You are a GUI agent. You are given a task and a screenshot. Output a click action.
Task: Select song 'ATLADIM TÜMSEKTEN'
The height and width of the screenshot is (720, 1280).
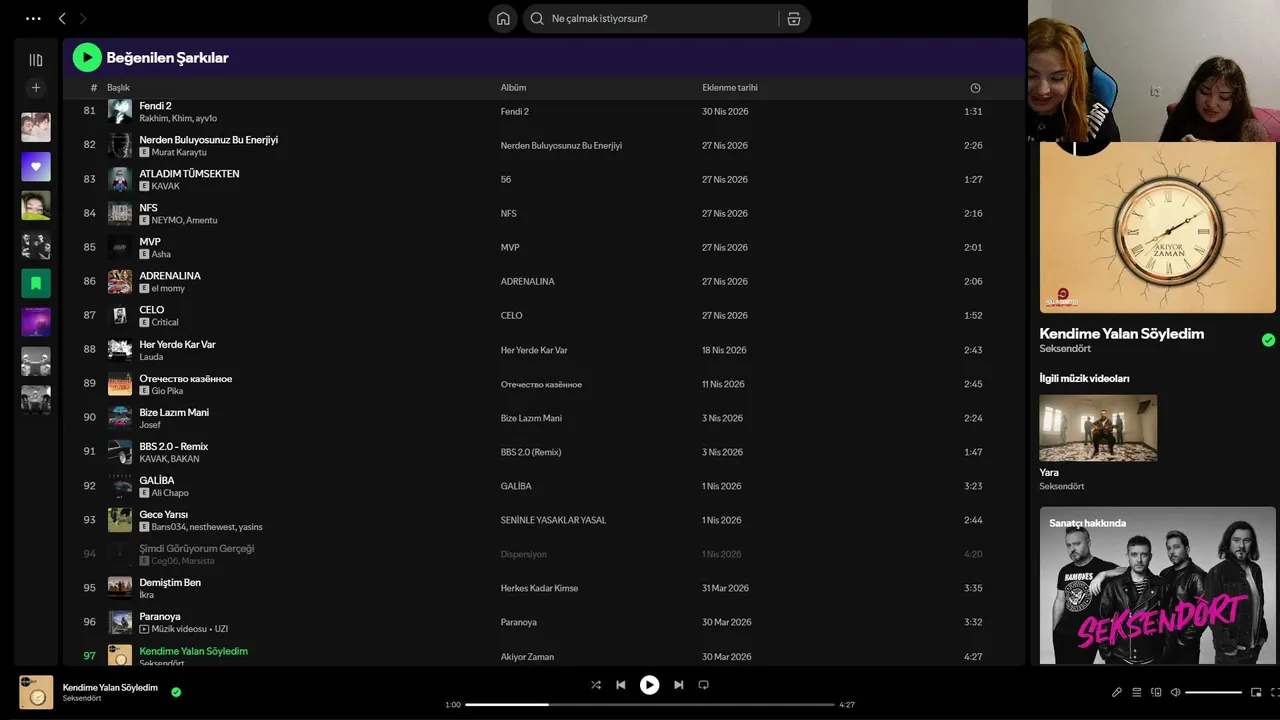pos(189,174)
